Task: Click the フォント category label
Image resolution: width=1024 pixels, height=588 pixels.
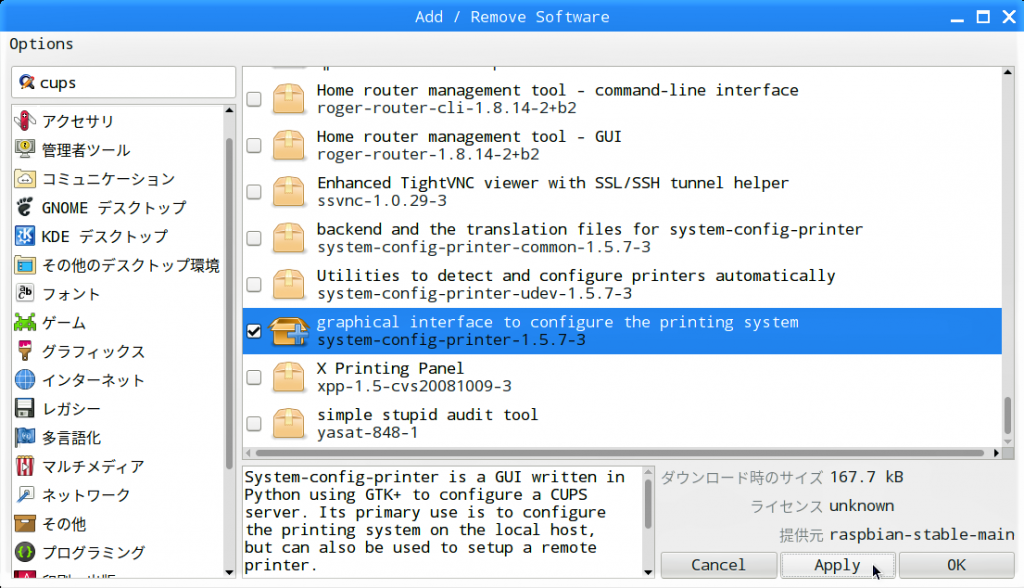Action: pyautogui.click(x=71, y=294)
